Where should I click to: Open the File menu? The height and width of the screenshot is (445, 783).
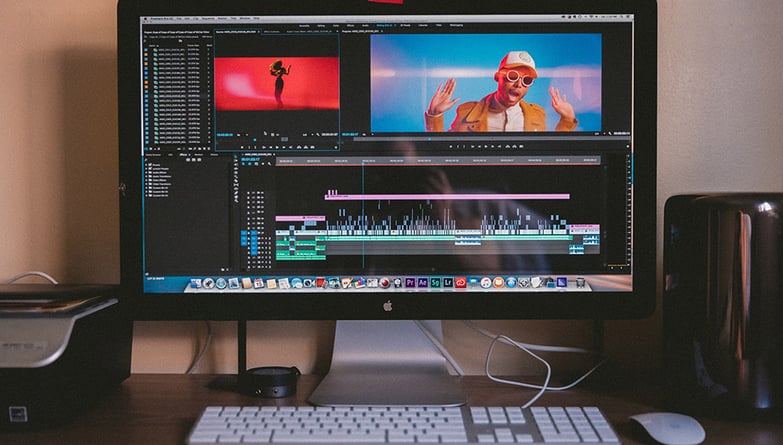click(x=179, y=18)
